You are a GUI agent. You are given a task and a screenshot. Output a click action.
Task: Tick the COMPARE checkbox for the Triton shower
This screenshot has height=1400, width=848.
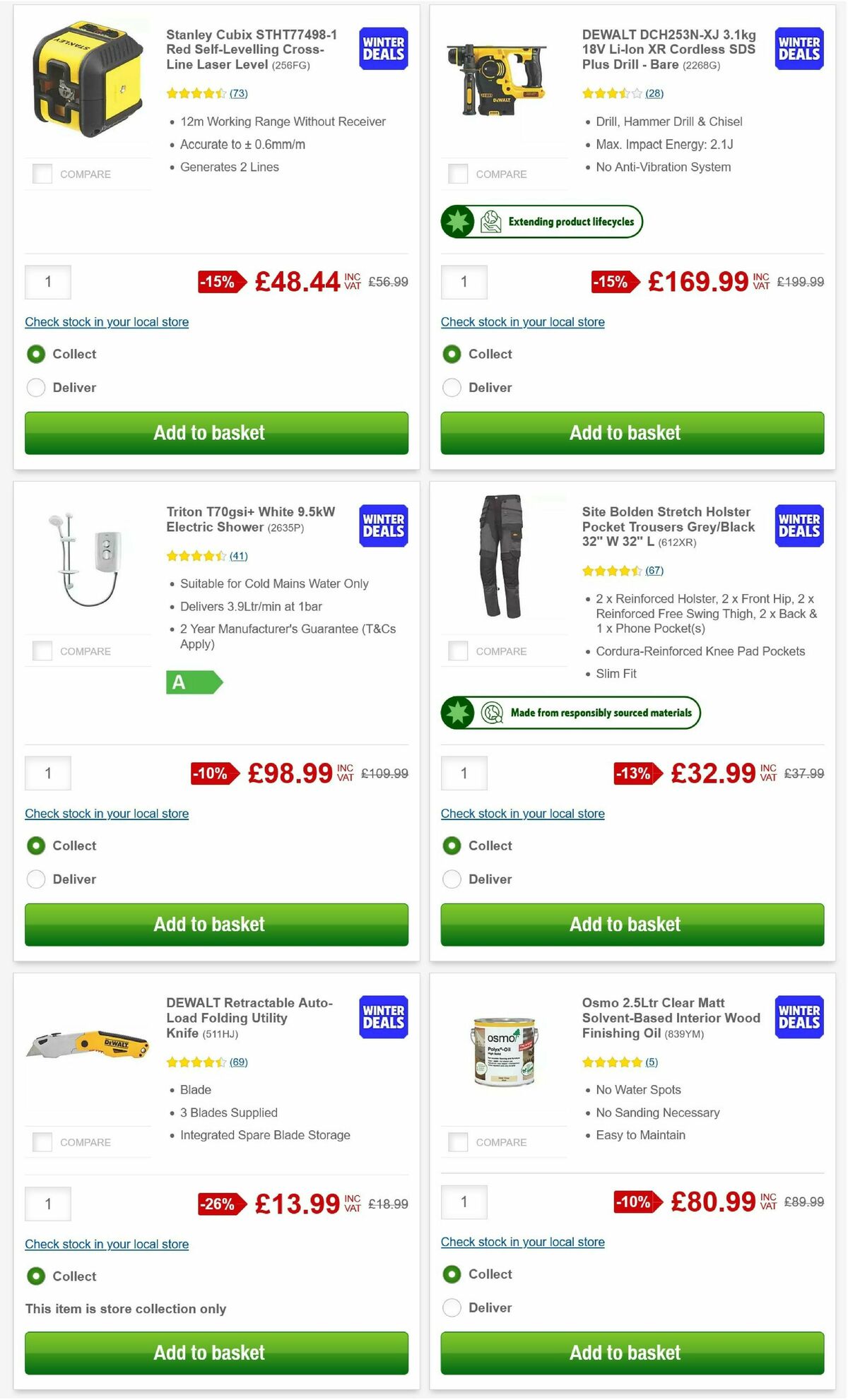[42, 651]
